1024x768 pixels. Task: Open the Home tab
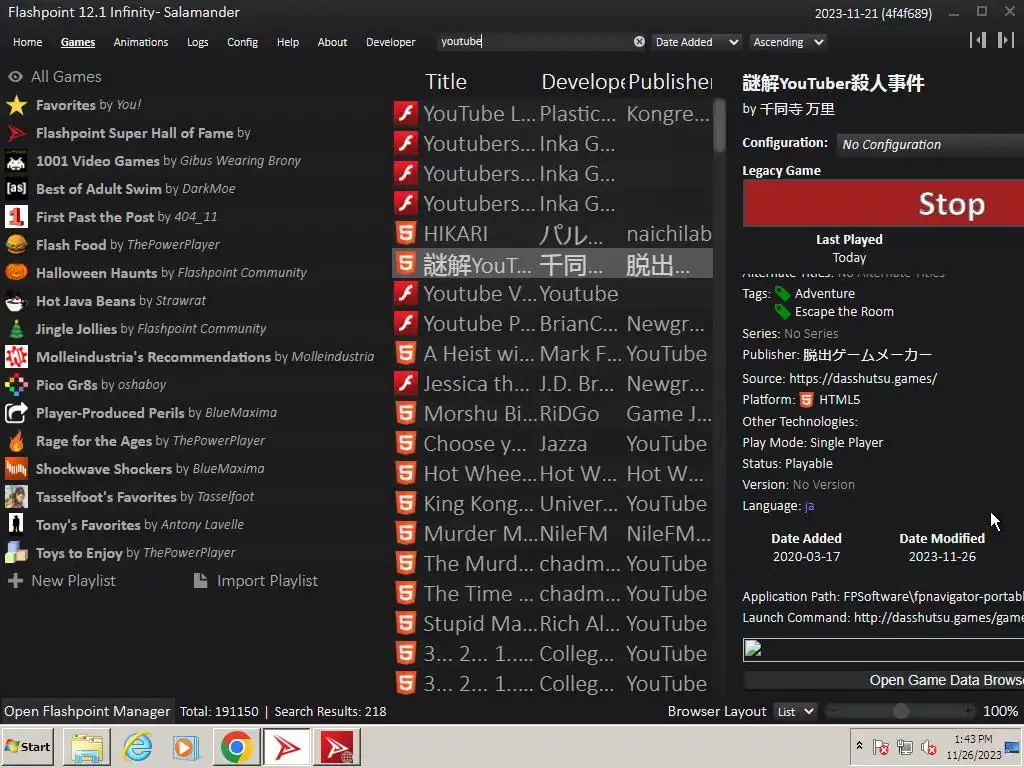coord(27,42)
